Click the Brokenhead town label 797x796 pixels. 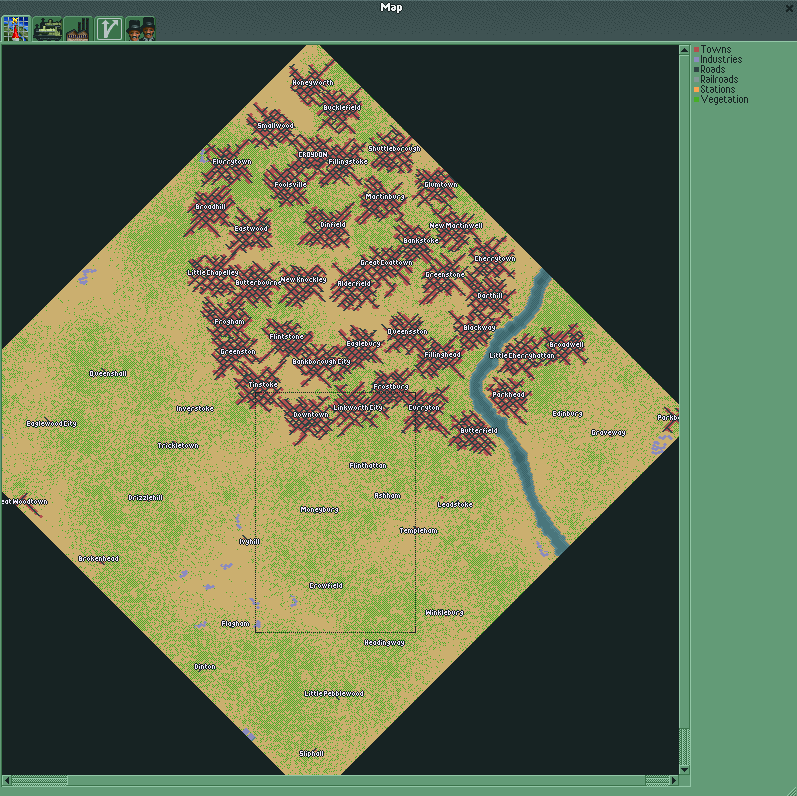click(x=99, y=559)
